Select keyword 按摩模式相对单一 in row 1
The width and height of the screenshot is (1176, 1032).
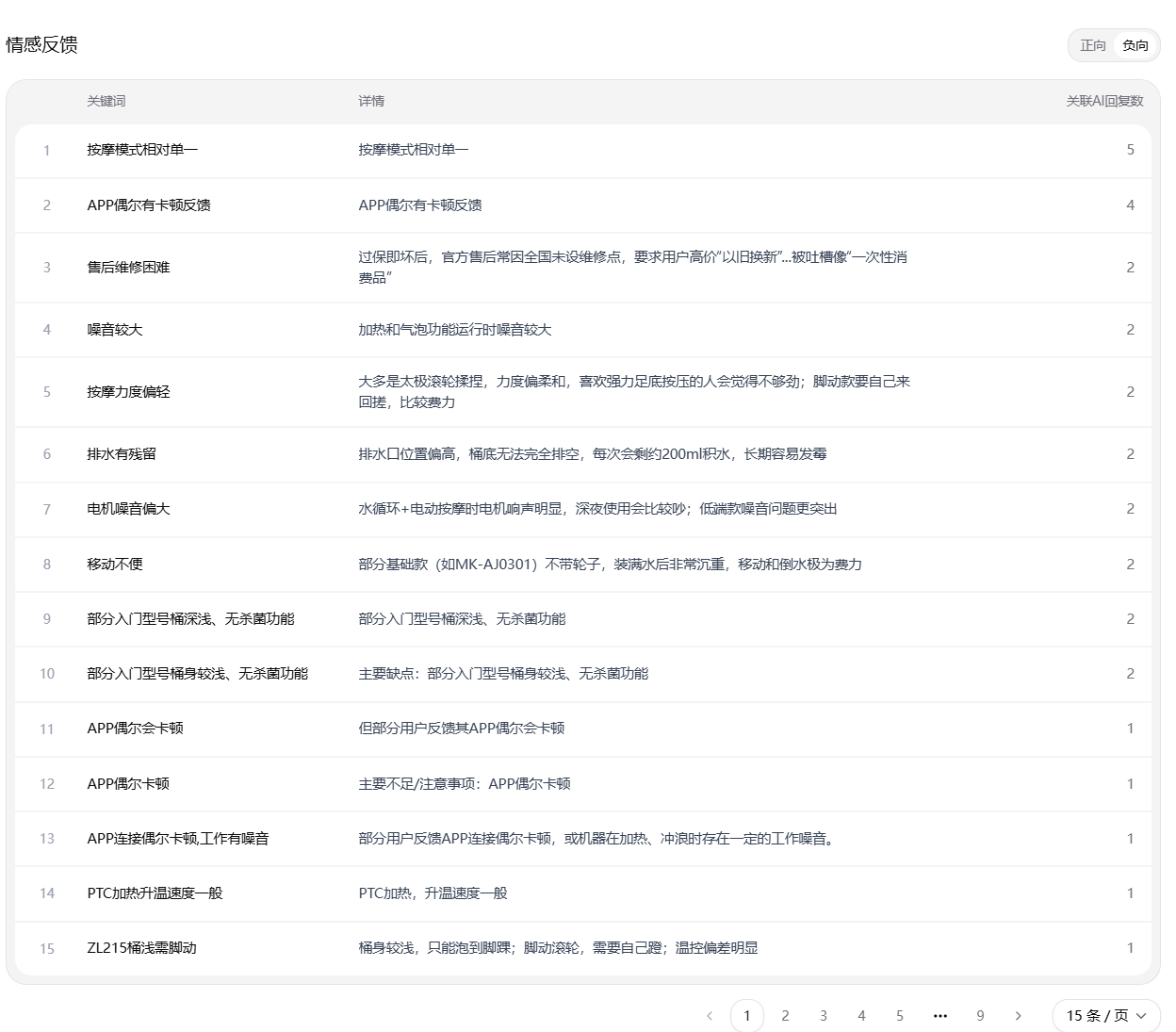(142, 150)
